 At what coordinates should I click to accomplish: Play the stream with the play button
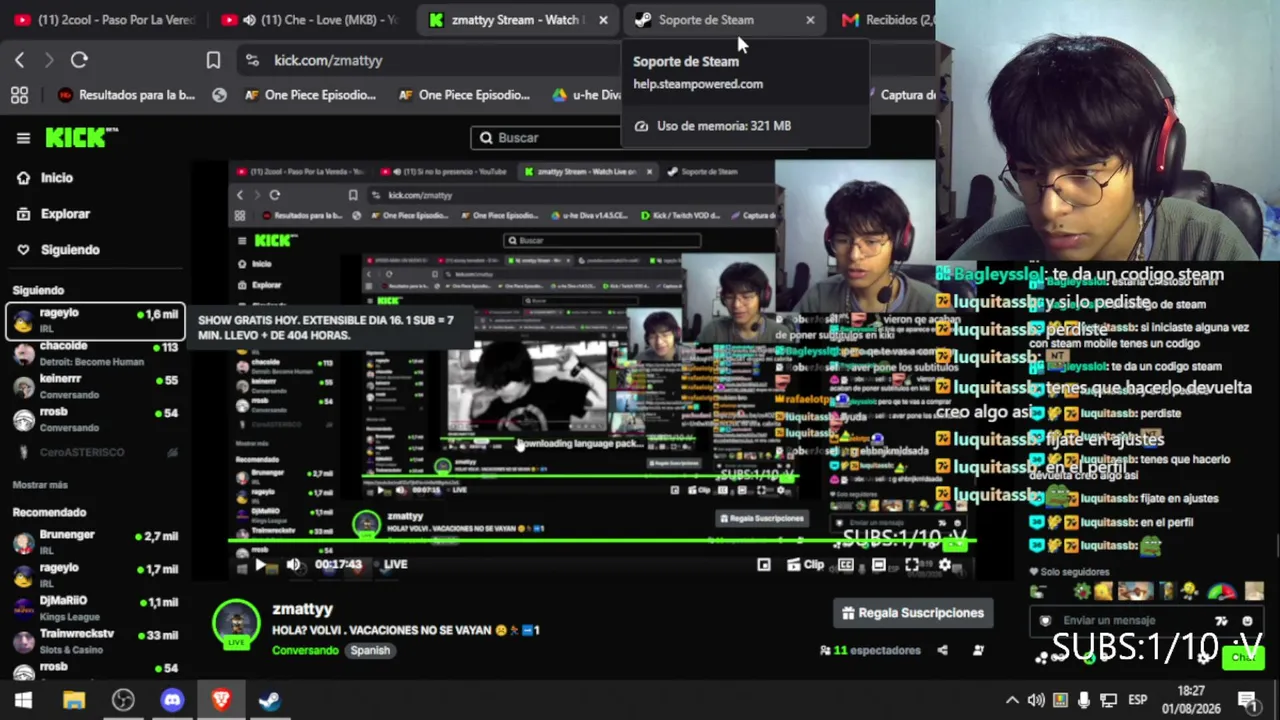(260, 564)
